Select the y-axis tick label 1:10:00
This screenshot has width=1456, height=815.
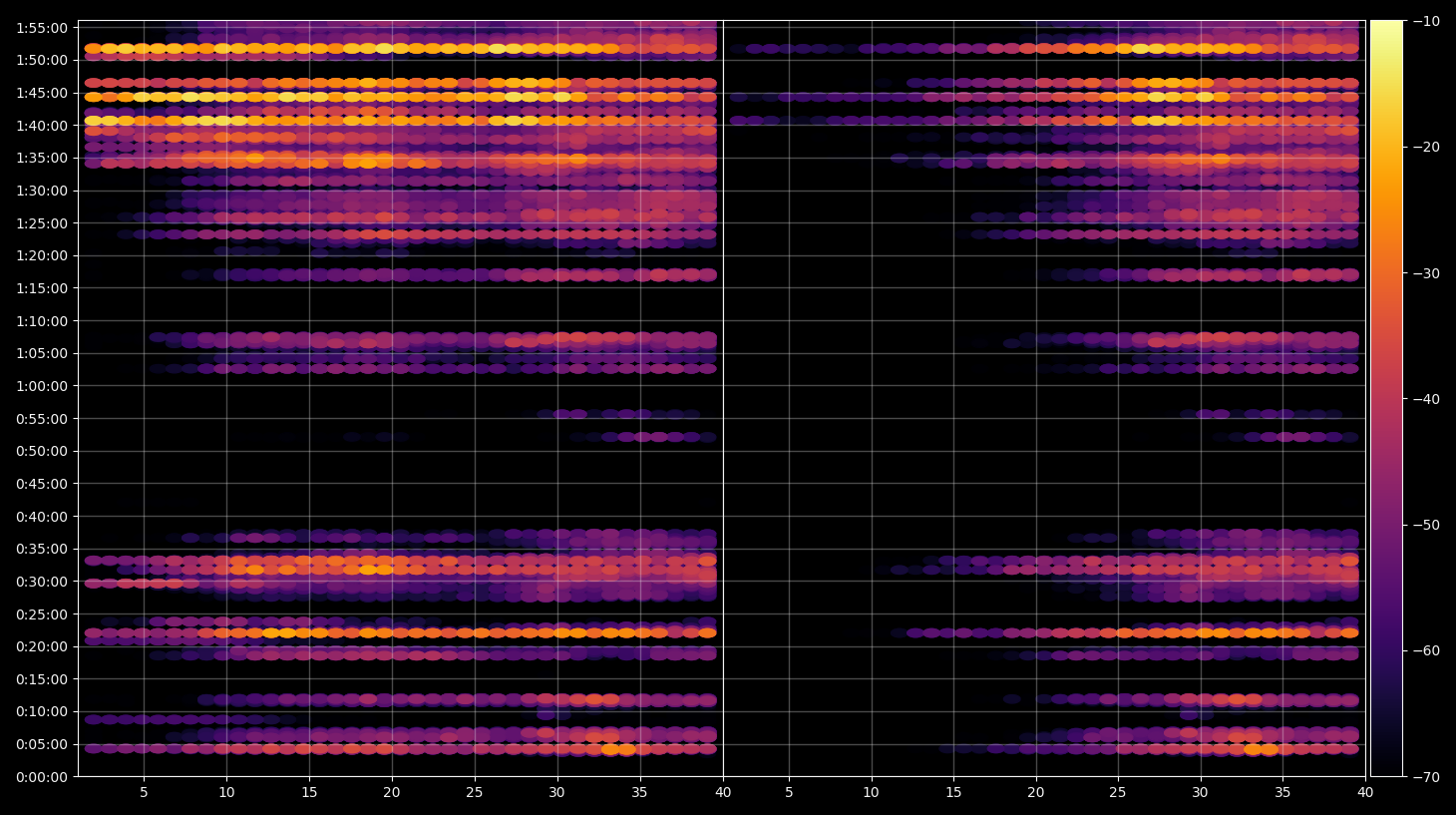pyautogui.click(x=42, y=321)
